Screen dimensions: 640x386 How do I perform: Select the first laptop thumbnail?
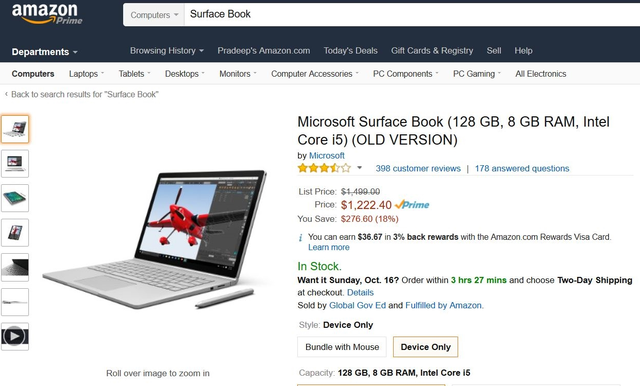coord(15,129)
